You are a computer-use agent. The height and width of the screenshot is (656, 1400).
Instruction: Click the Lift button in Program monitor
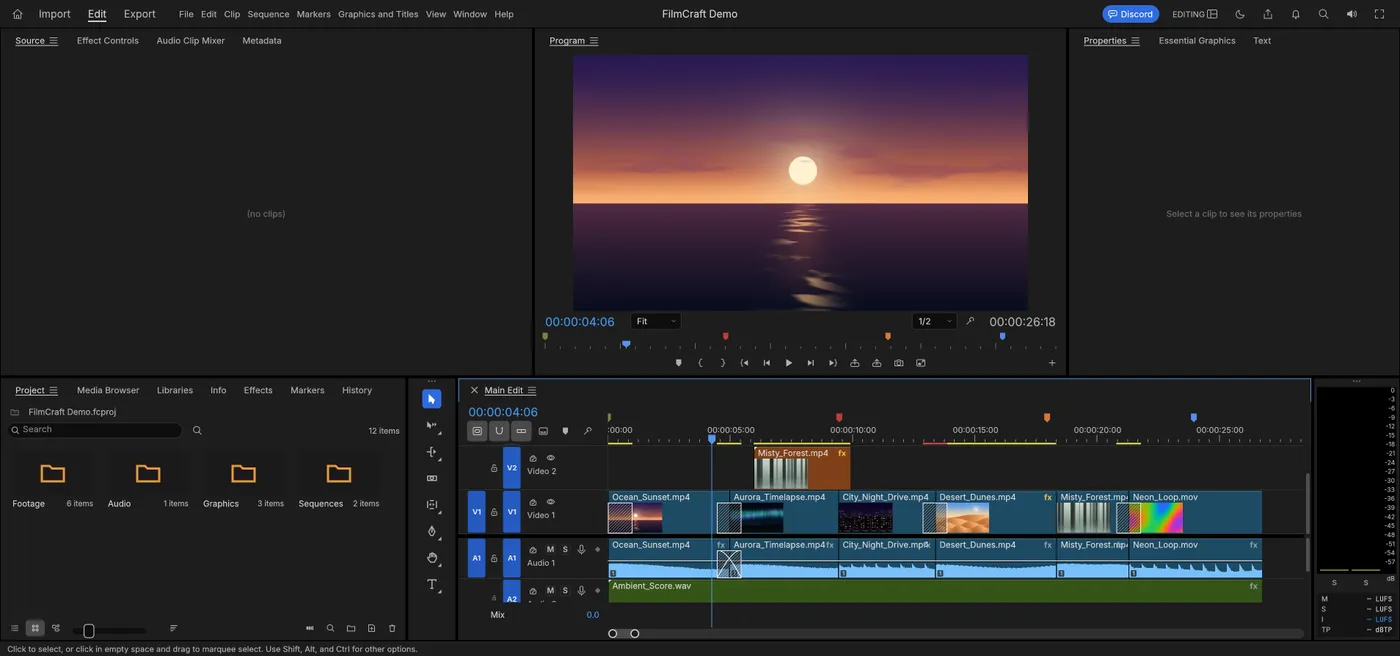854,363
